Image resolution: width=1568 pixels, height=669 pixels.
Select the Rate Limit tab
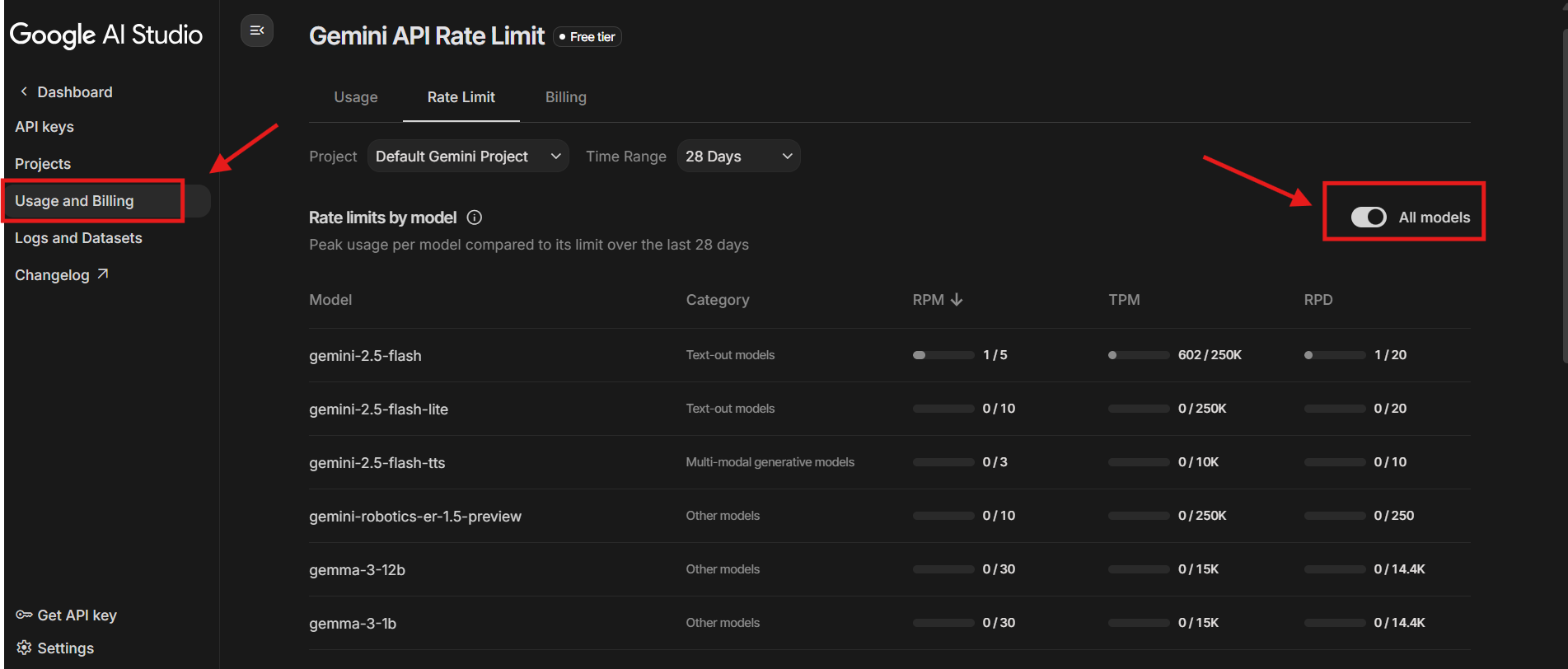pos(461,97)
